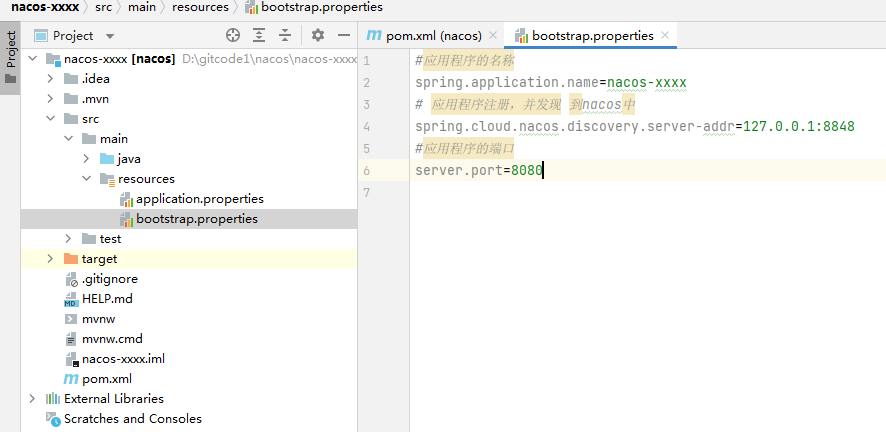This screenshot has width=886, height=432.
Task: Hide the Project panel with minus icon
Action: pyautogui.click(x=344, y=36)
